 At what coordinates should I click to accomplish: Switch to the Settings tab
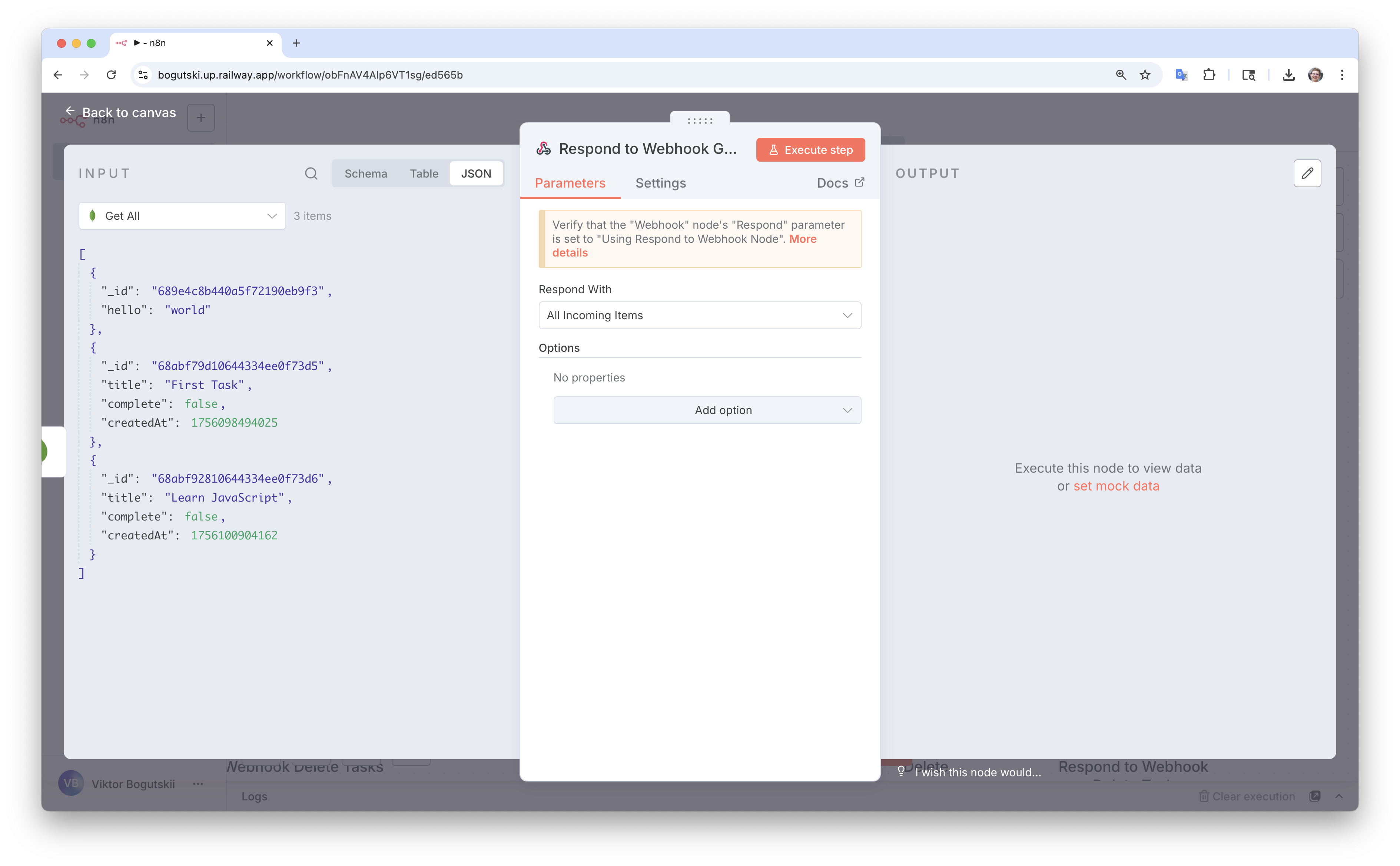[660, 183]
